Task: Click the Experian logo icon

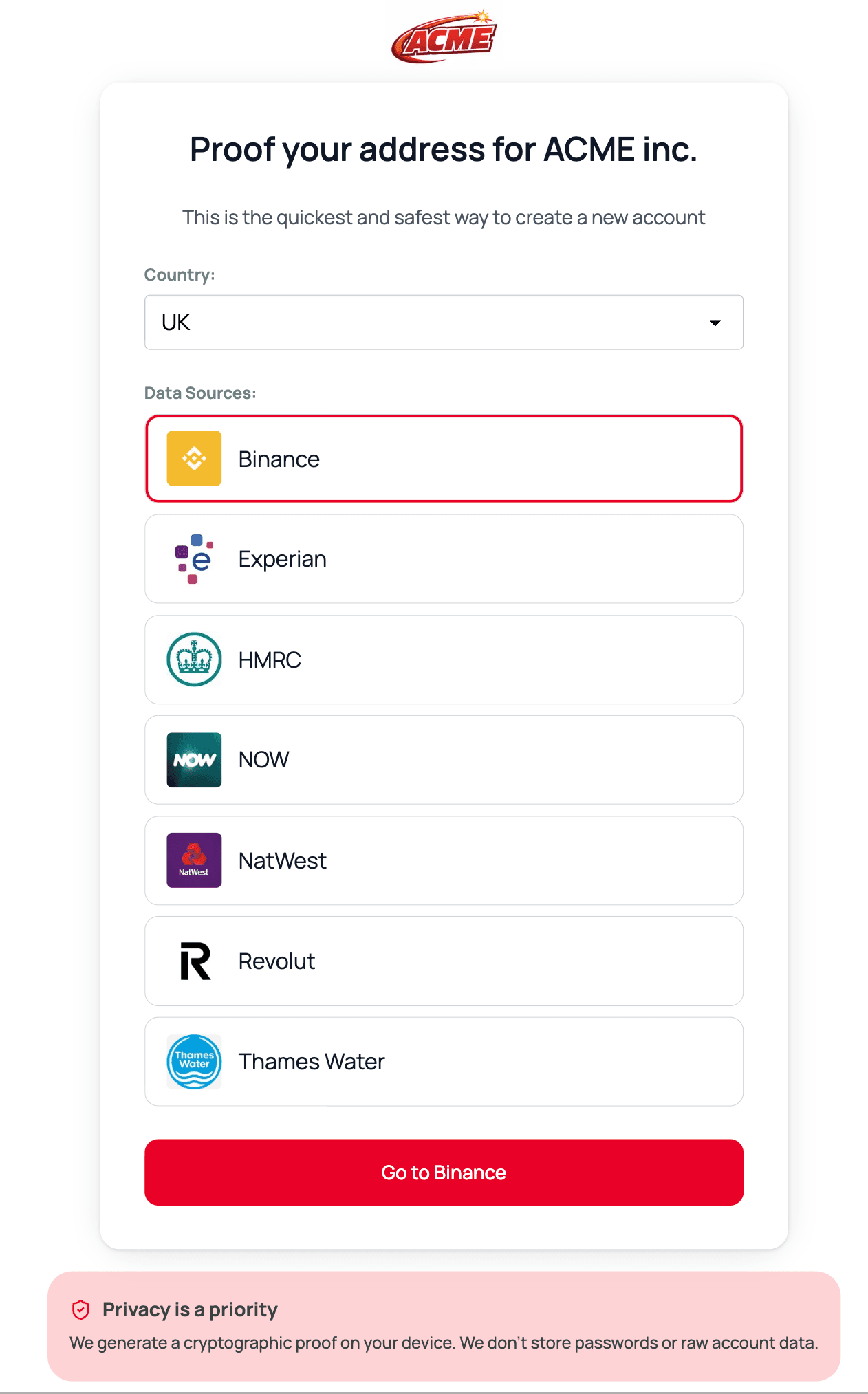Action: pyautogui.click(x=193, y=558)
